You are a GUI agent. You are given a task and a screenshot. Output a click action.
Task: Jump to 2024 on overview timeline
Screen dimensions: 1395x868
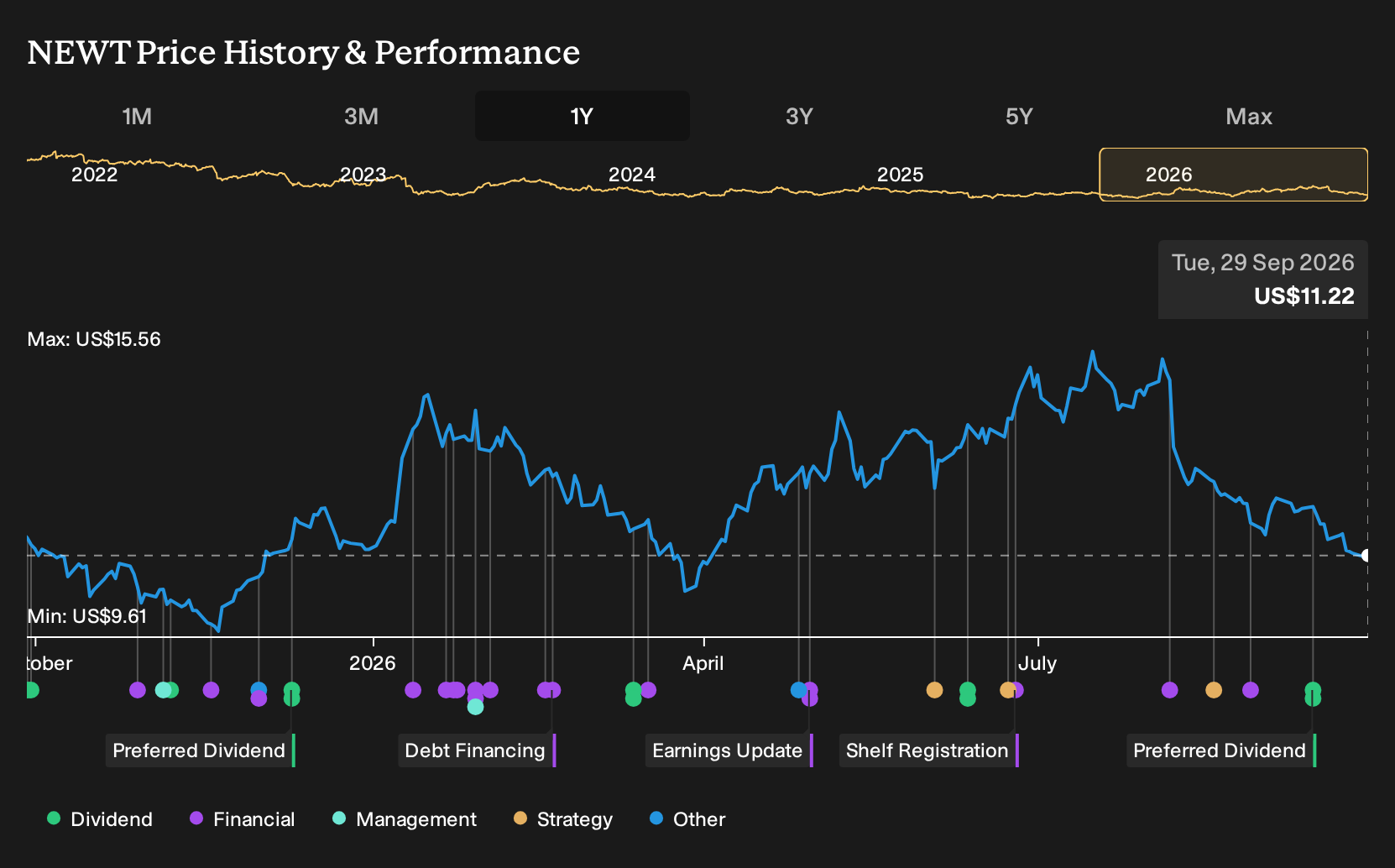point(631,175)
